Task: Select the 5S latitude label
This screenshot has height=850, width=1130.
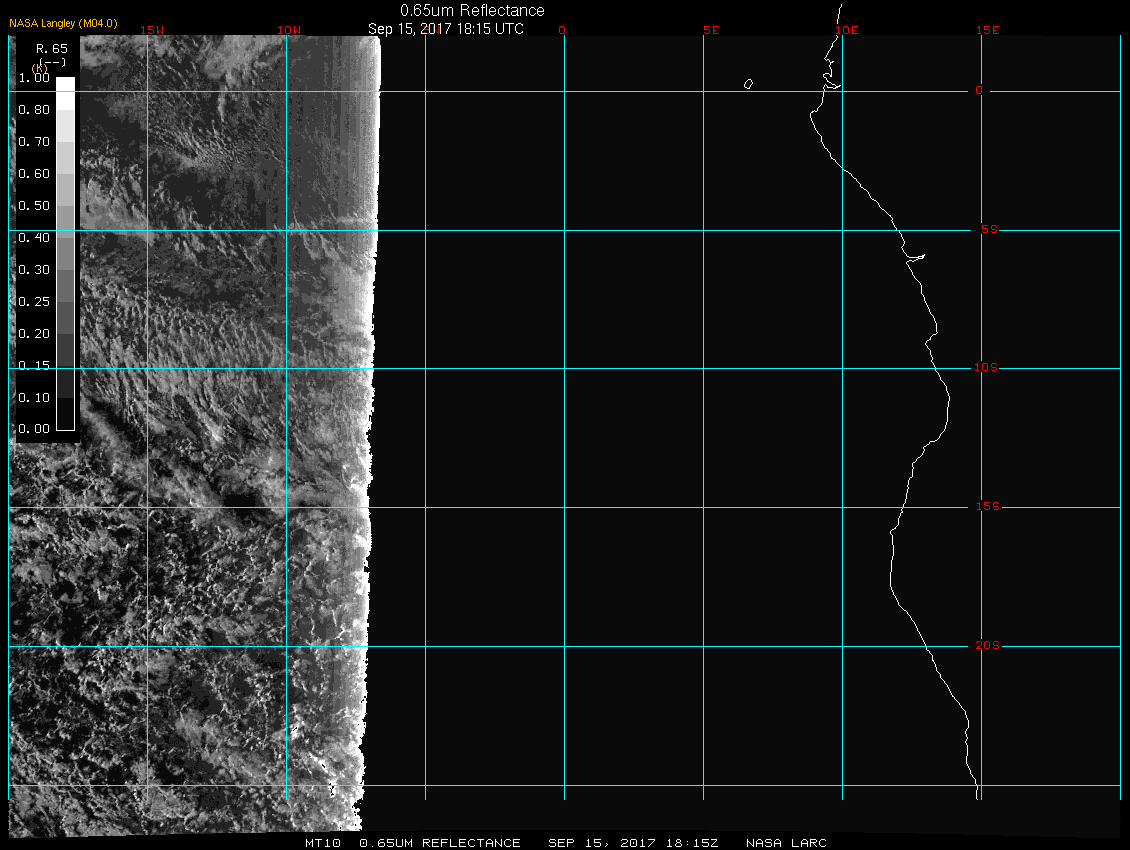Action: point(989,230)
